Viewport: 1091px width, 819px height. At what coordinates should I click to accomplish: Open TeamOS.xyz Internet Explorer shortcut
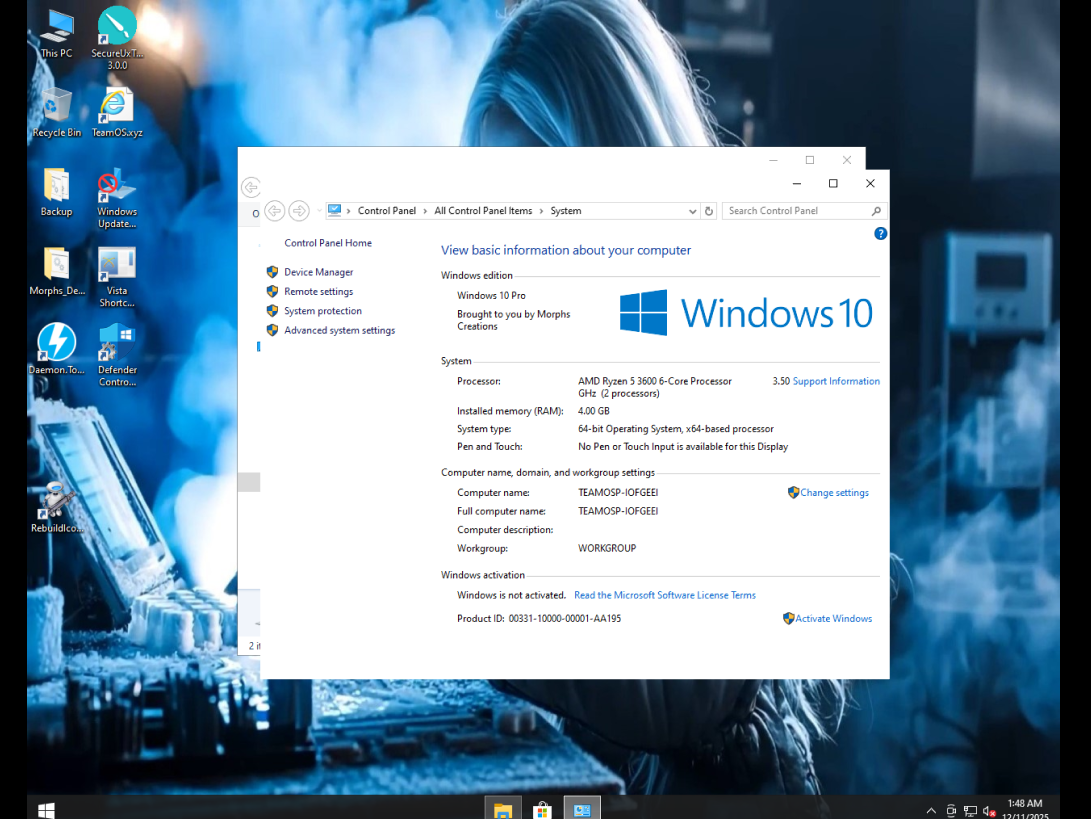click(117, 113)
